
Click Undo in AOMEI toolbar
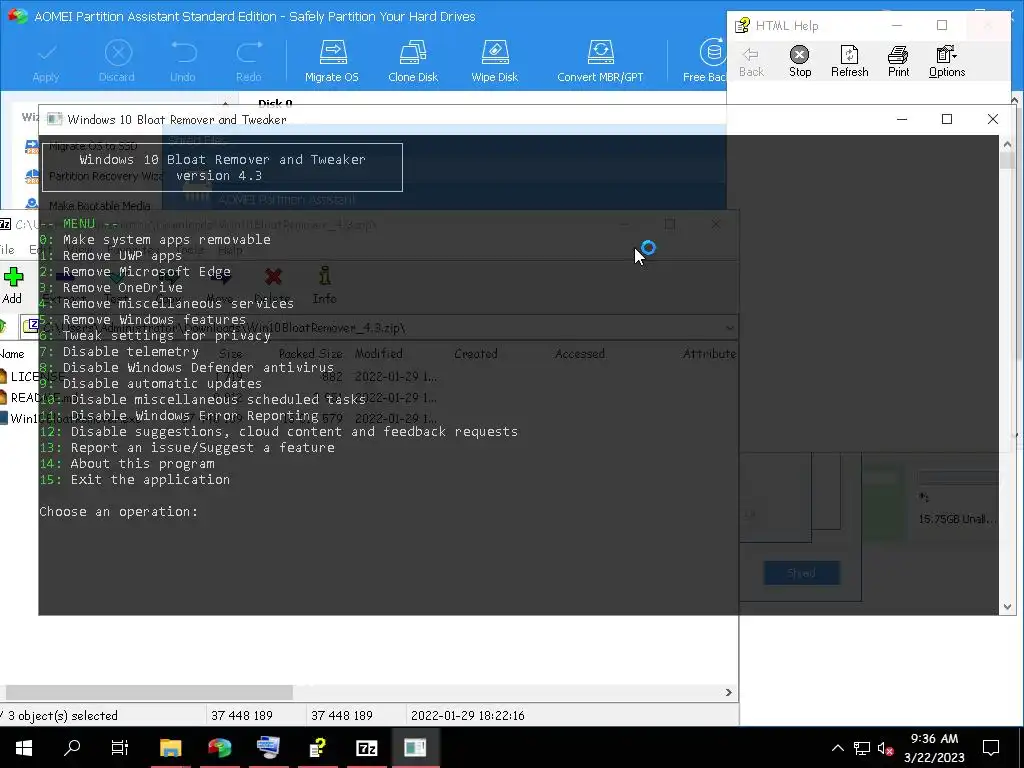tap(183, 61)
